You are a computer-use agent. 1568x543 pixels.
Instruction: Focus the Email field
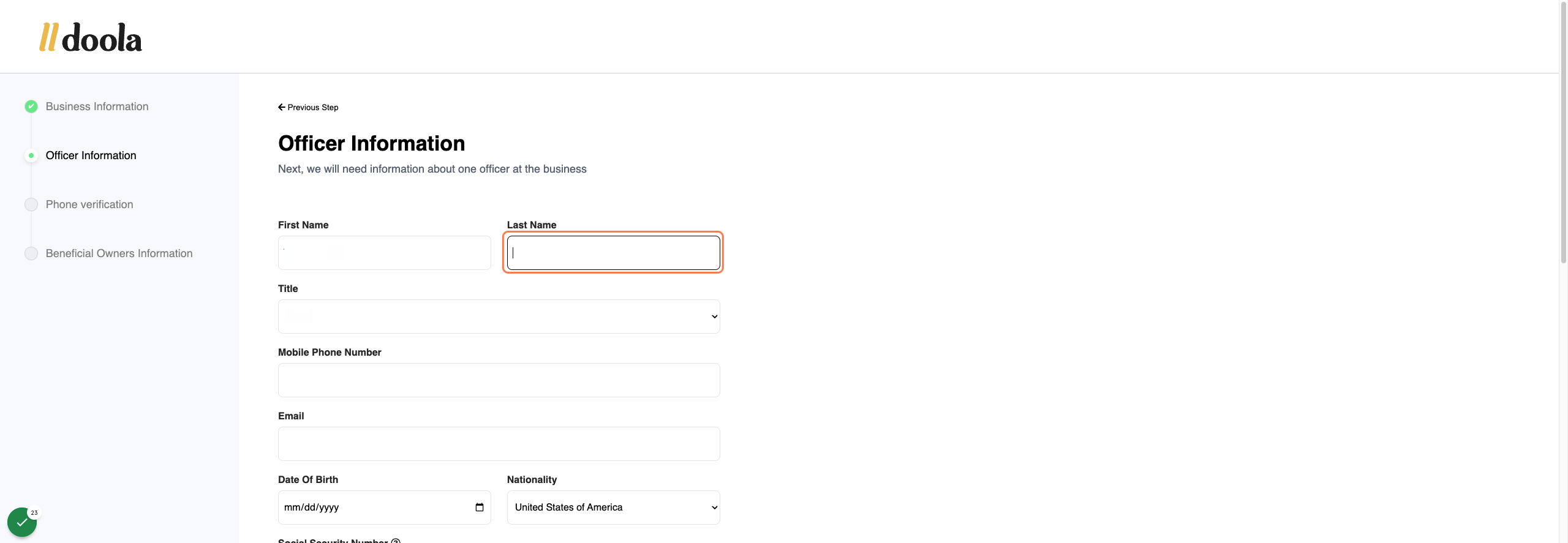[499, 444]
